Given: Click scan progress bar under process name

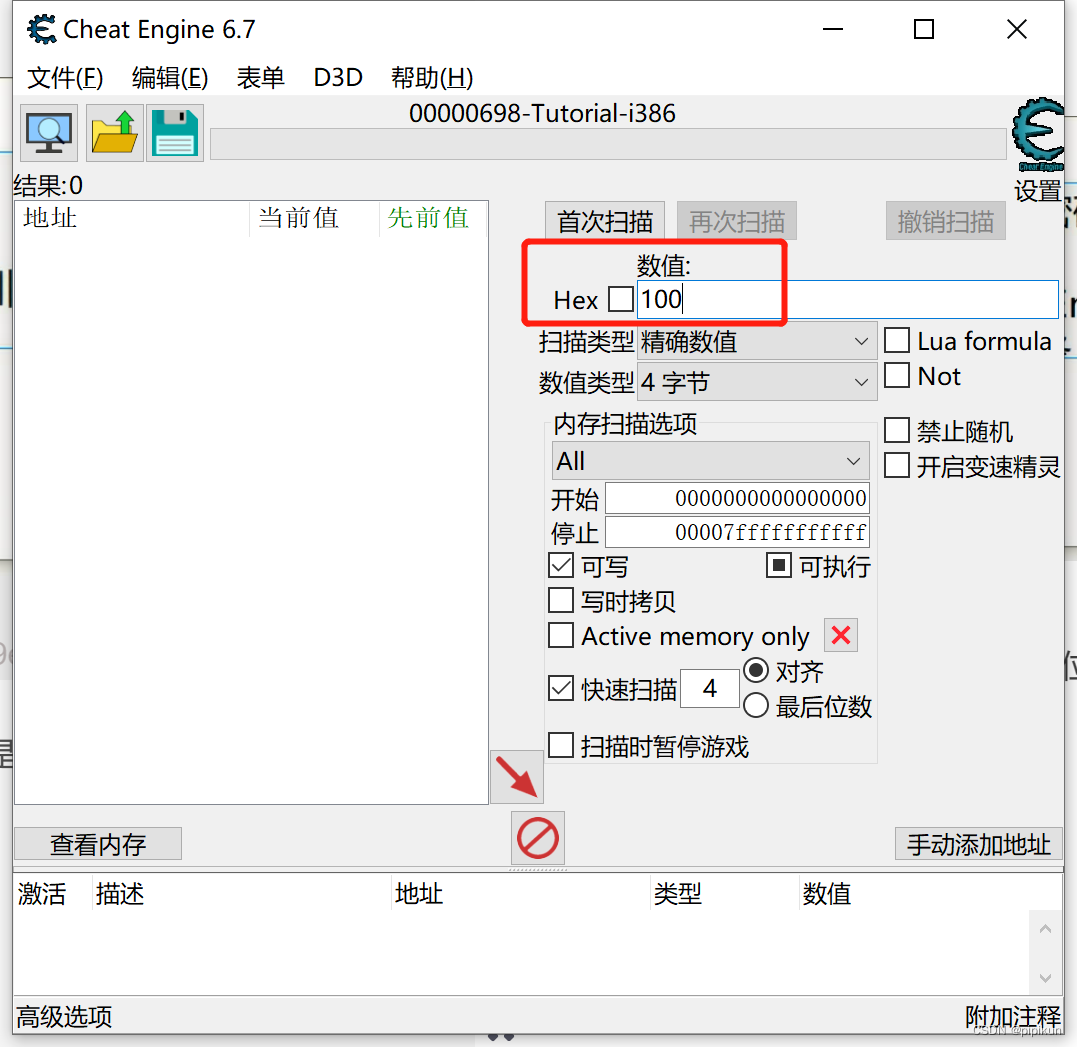Looking at the screenshot, I should (x=608, y=144).
